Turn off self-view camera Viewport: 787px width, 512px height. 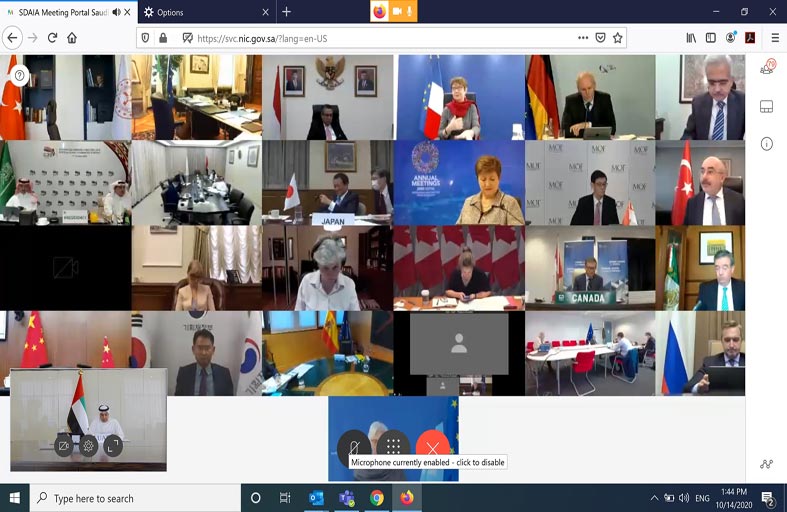click(64, 445)
